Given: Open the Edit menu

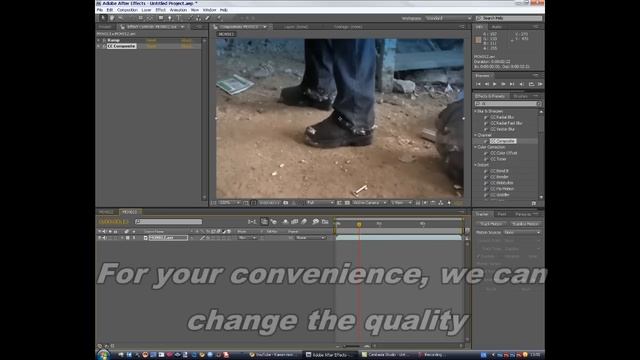Looking at the screenshot, I should [109, 10].
